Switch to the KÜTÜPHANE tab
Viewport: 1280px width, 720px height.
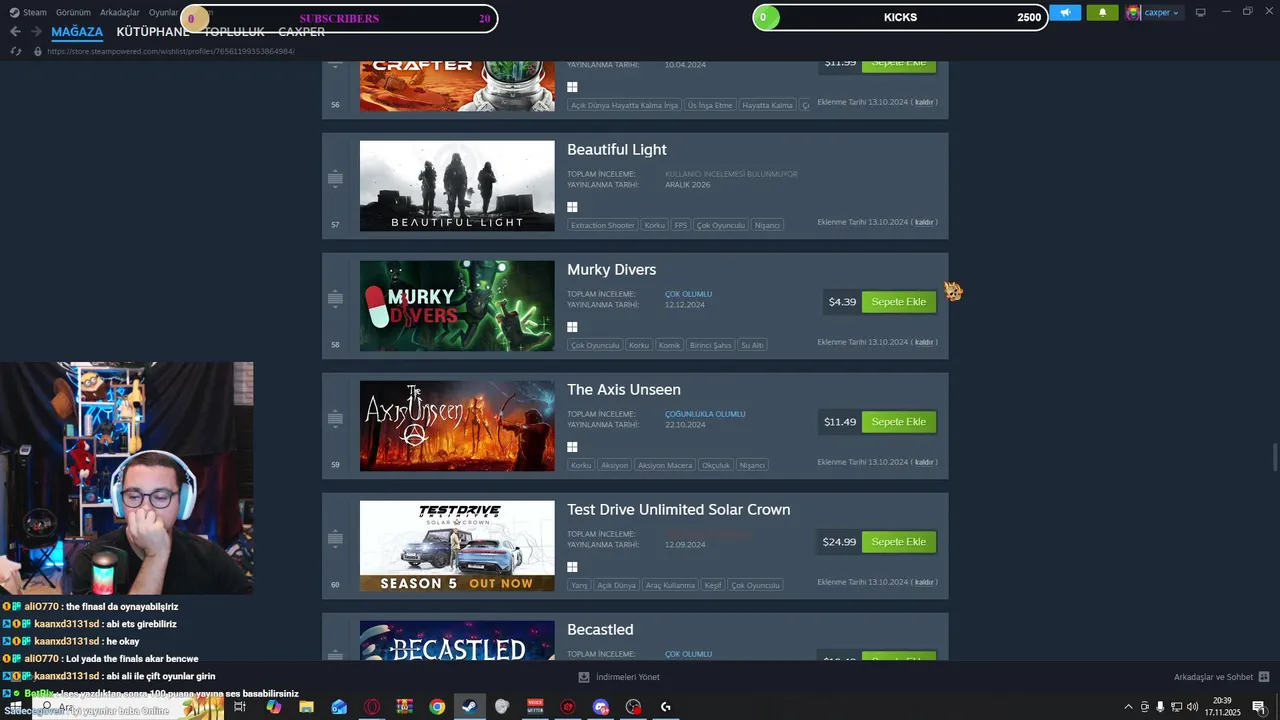point(153,32)
